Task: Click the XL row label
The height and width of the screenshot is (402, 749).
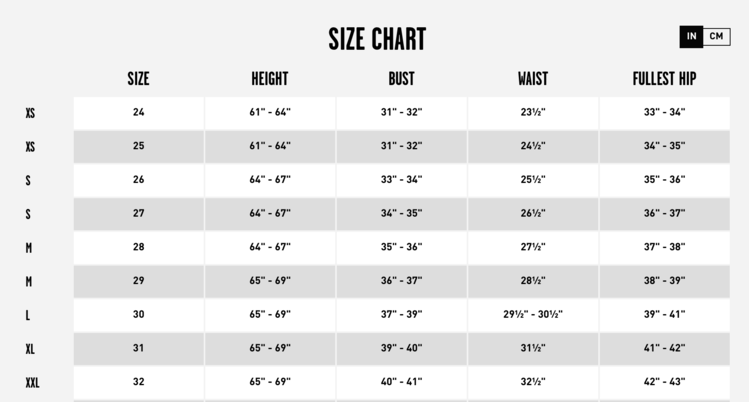Action: point(30,349)
